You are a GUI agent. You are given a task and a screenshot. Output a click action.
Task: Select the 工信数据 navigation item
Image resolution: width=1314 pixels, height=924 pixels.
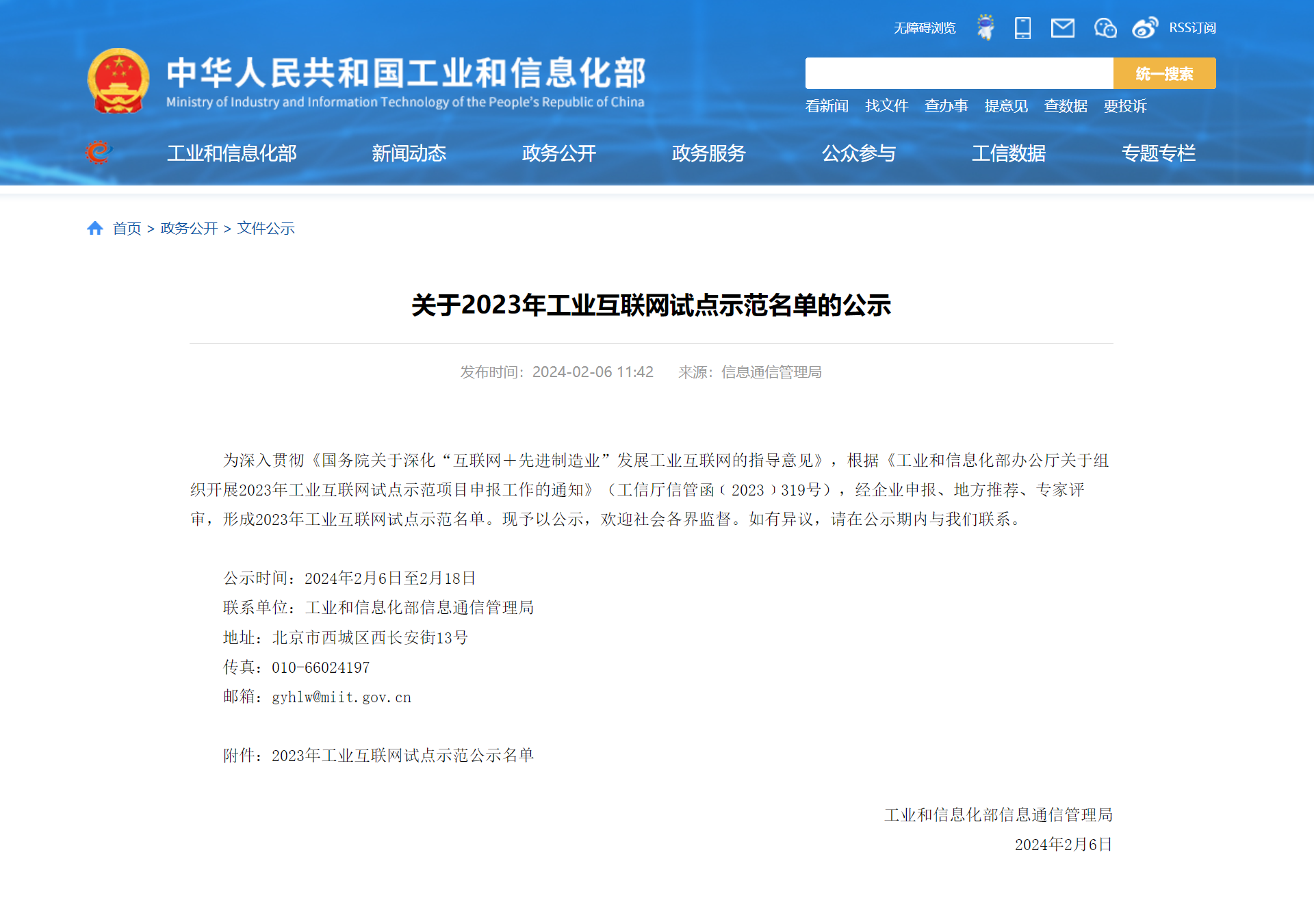pos(1008,153)
